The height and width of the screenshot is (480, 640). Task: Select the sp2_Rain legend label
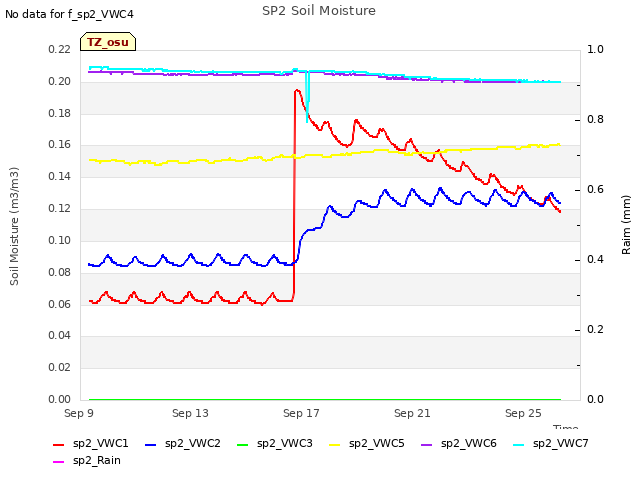click(97, 461)
